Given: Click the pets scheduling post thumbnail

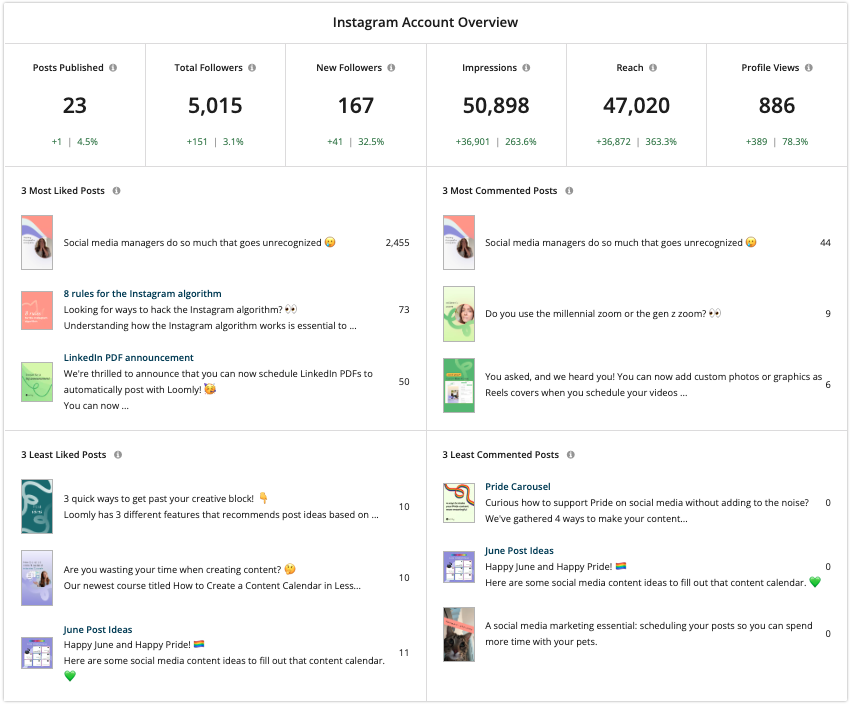Looking at the screenshot, I should 459,634.
